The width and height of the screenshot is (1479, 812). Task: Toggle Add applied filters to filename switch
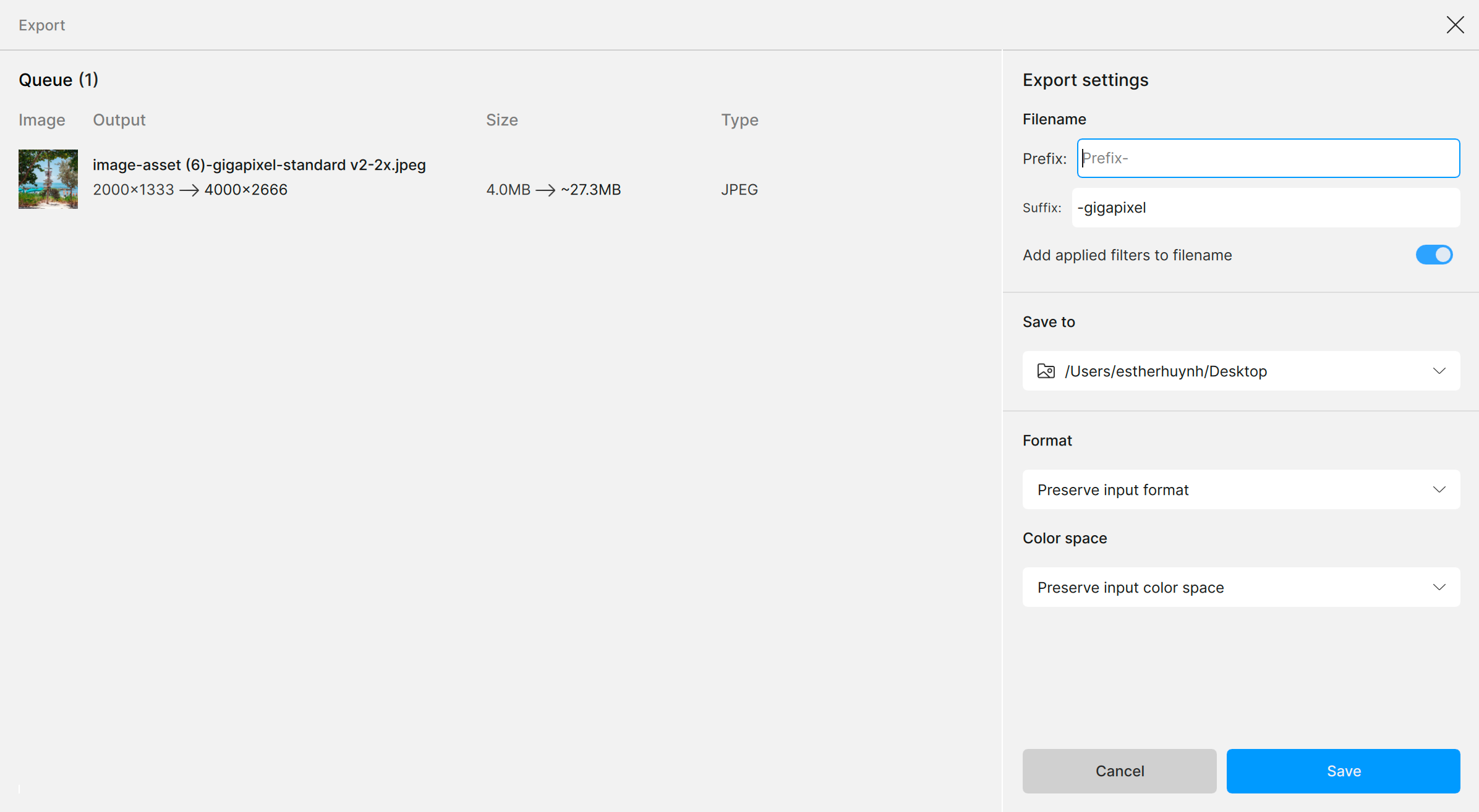(x=1434, y=255)
